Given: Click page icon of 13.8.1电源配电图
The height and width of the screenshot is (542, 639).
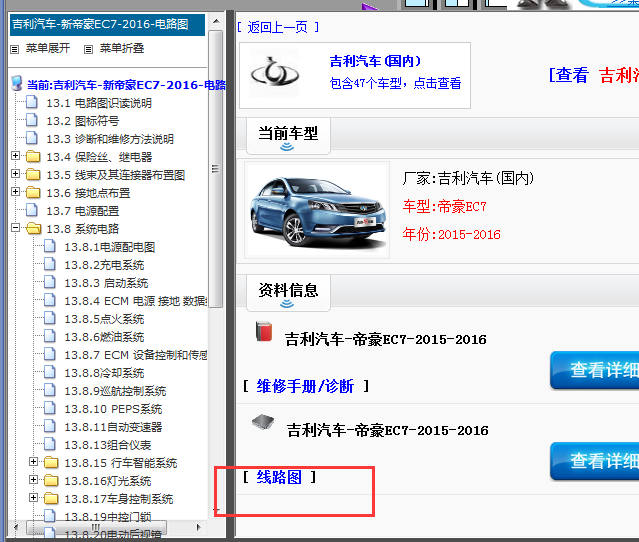Looking at the screenshot, I should tap(50, 246).
